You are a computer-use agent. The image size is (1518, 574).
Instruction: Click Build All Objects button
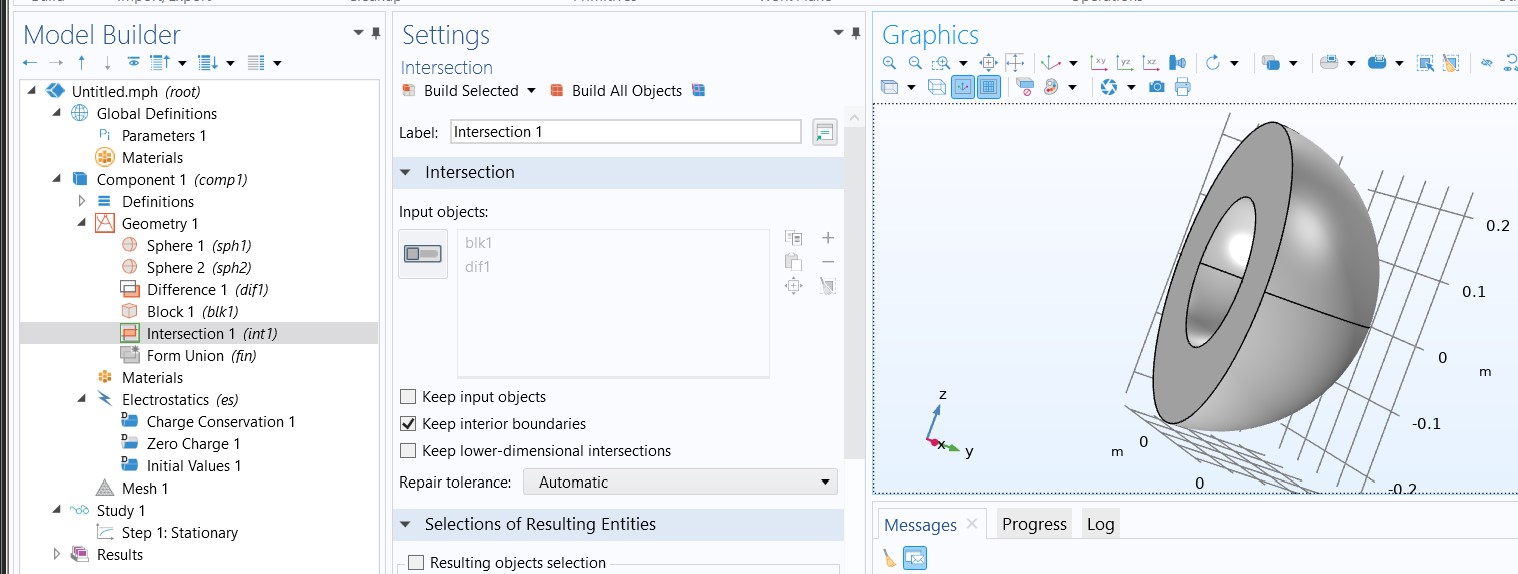616,91
